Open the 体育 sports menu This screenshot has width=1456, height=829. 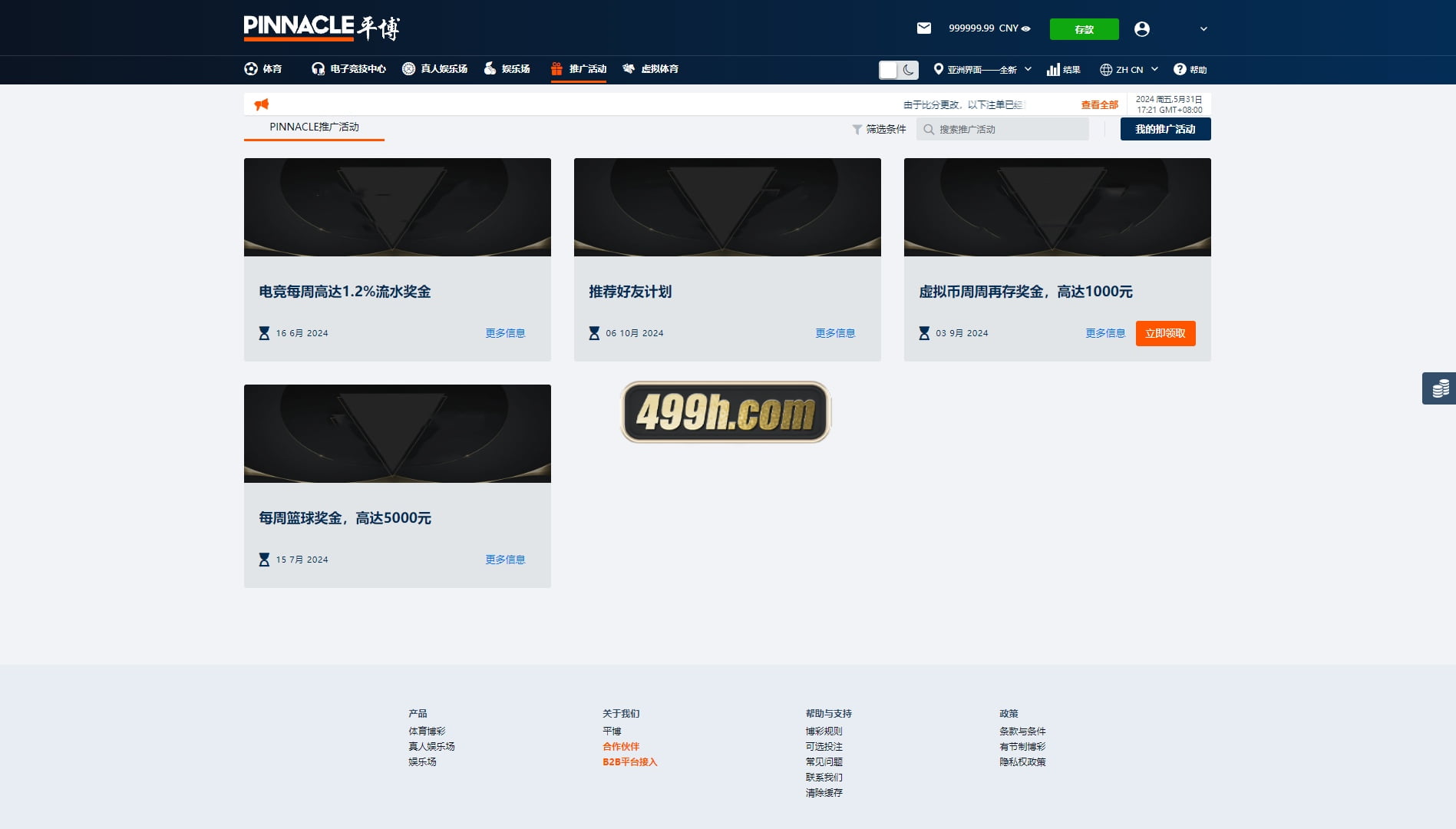pos(263,69)
